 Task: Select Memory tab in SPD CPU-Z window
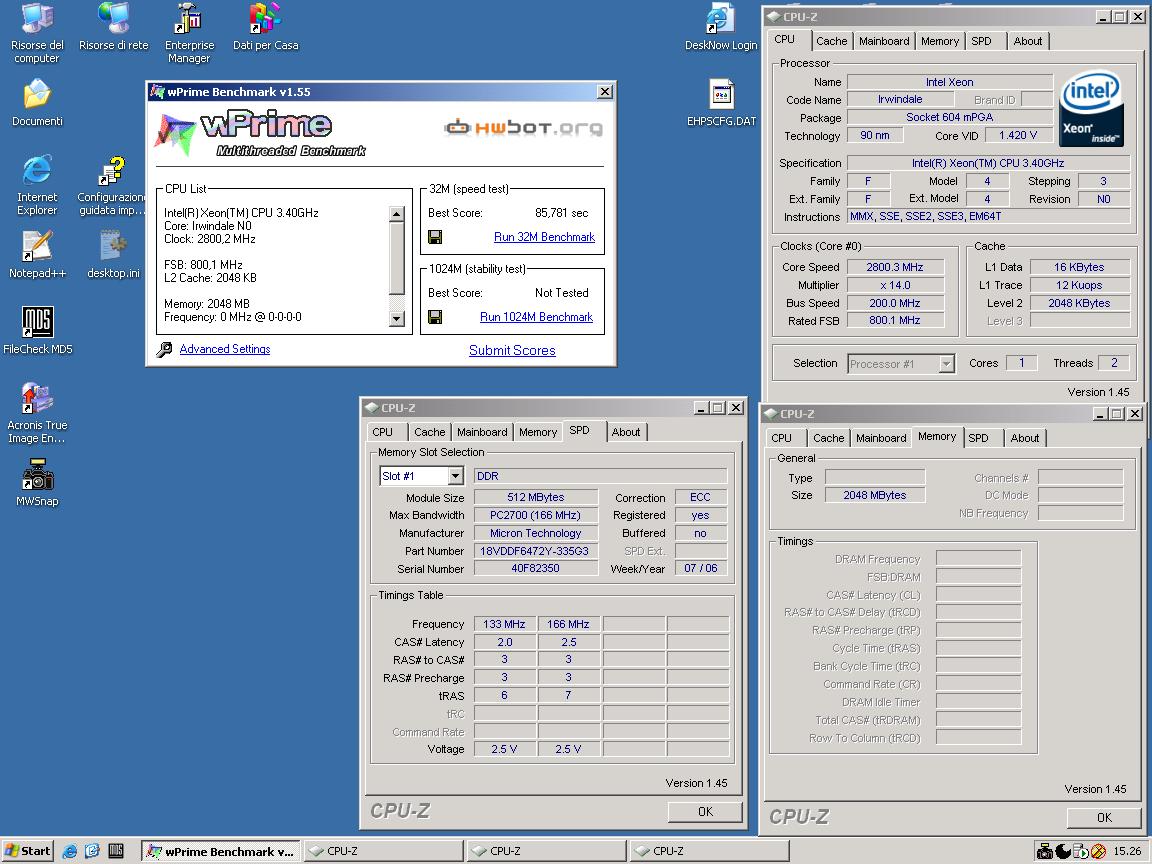pos(538,432)
